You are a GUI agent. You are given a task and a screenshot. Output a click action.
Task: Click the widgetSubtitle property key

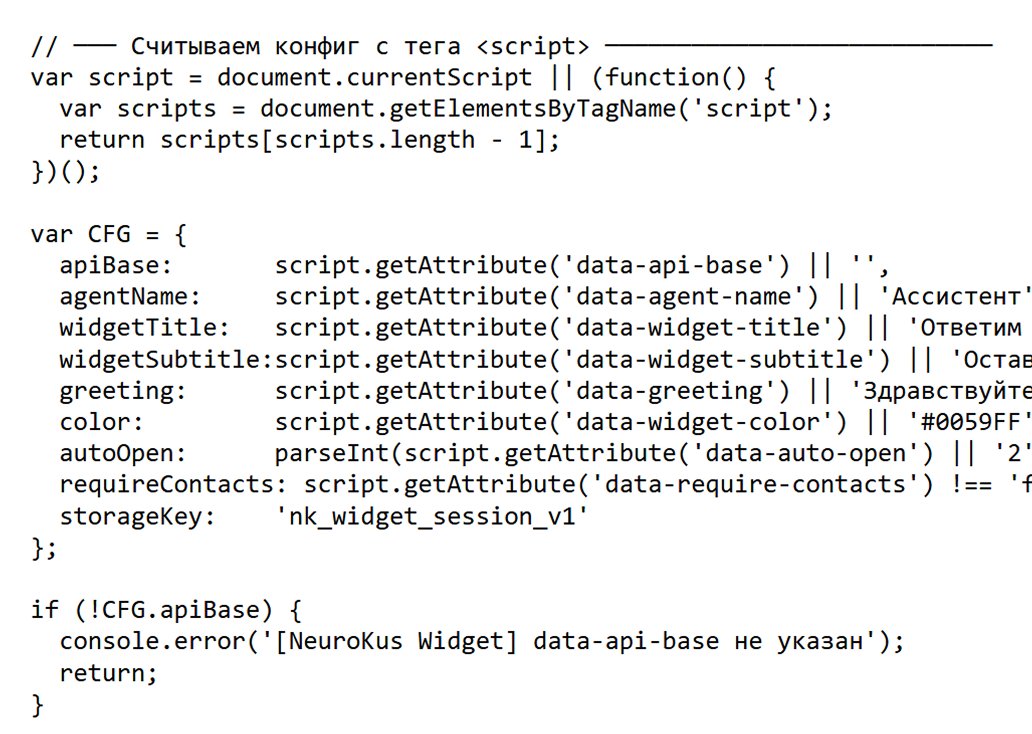[166, 359]
